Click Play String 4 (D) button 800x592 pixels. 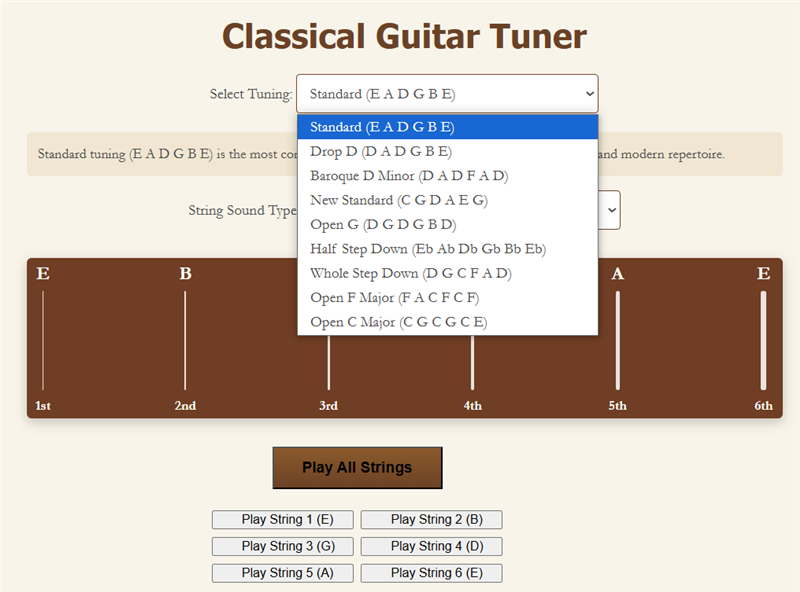coord(432,546)
